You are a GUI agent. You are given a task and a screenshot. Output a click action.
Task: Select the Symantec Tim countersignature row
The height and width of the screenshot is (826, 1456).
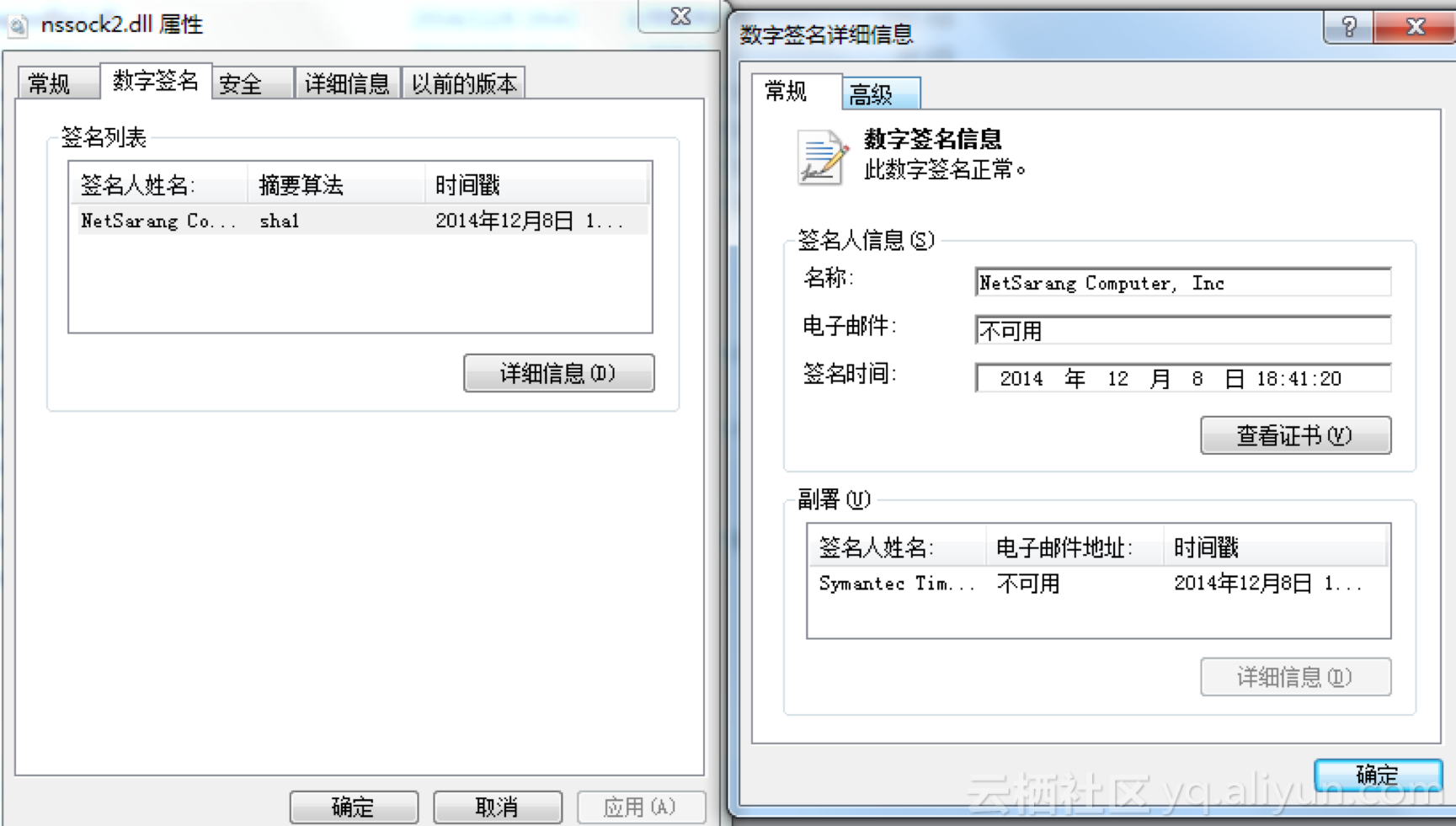(x=1011, y=583)
